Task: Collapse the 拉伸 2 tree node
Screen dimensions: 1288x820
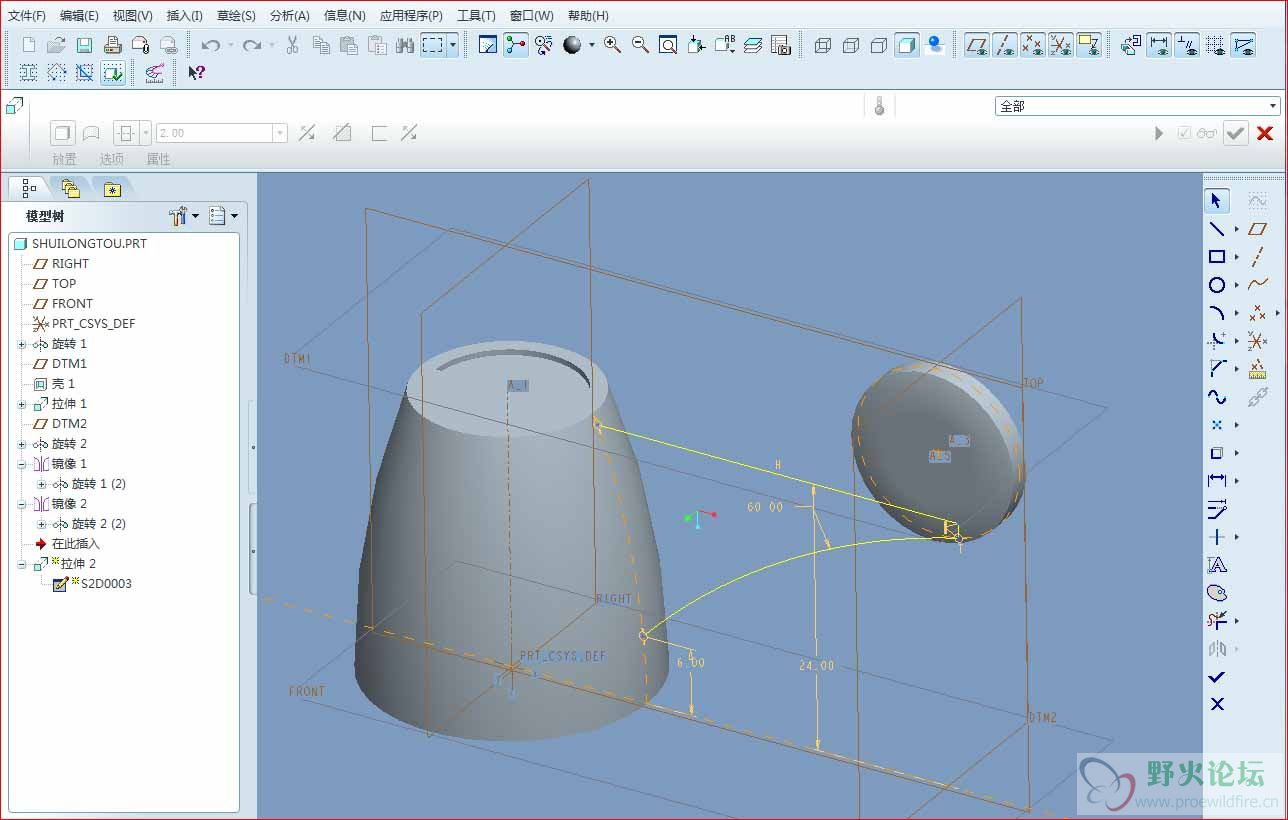Action: [22, 564]
